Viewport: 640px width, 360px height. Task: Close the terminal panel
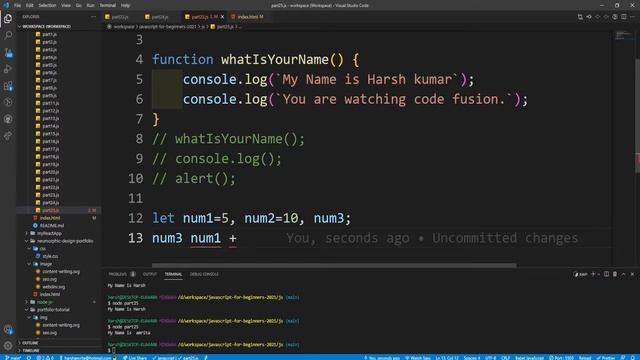[x=632, y=274]
